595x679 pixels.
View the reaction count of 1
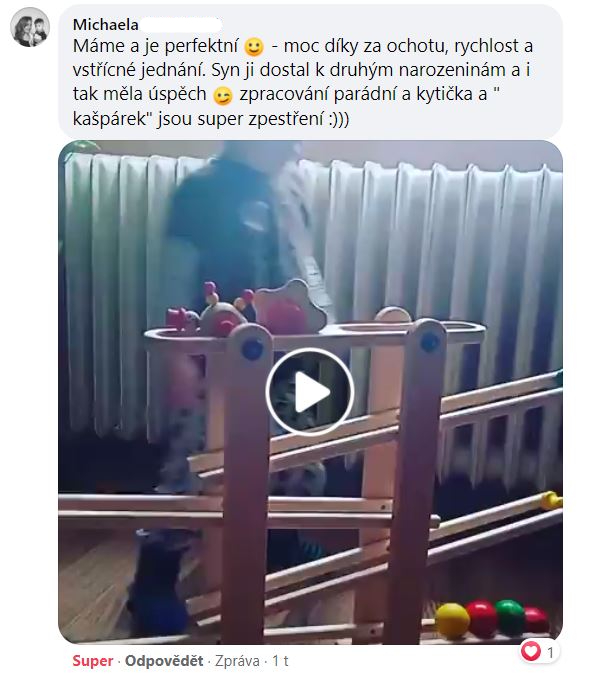coord(550,652)
